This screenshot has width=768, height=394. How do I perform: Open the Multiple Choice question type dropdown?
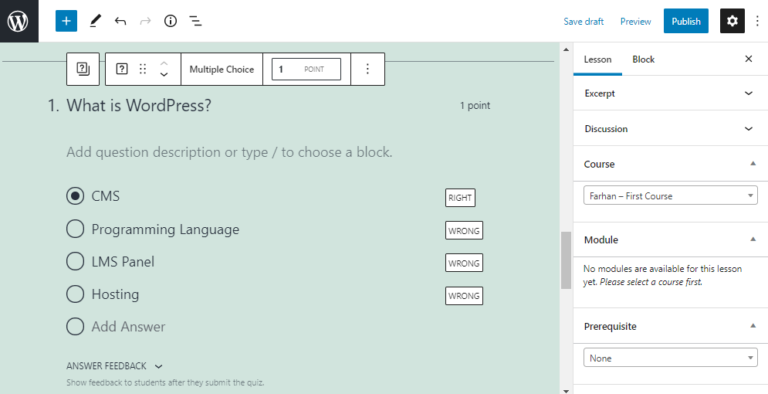pos(222,69)
